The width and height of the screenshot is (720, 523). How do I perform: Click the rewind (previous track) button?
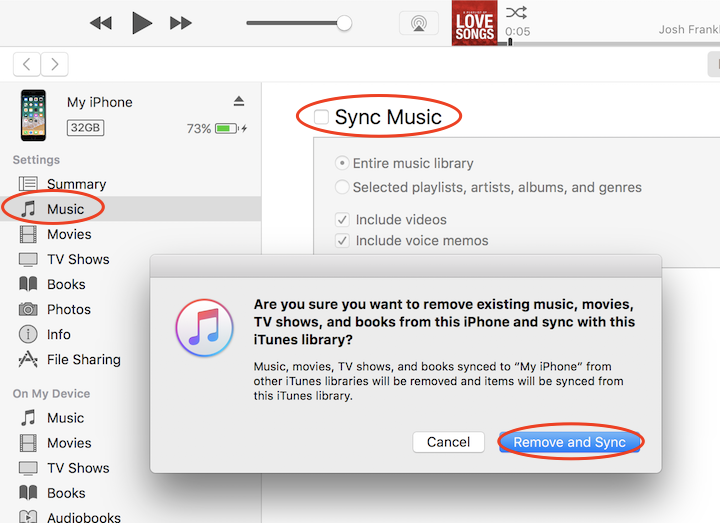[101, 23]
